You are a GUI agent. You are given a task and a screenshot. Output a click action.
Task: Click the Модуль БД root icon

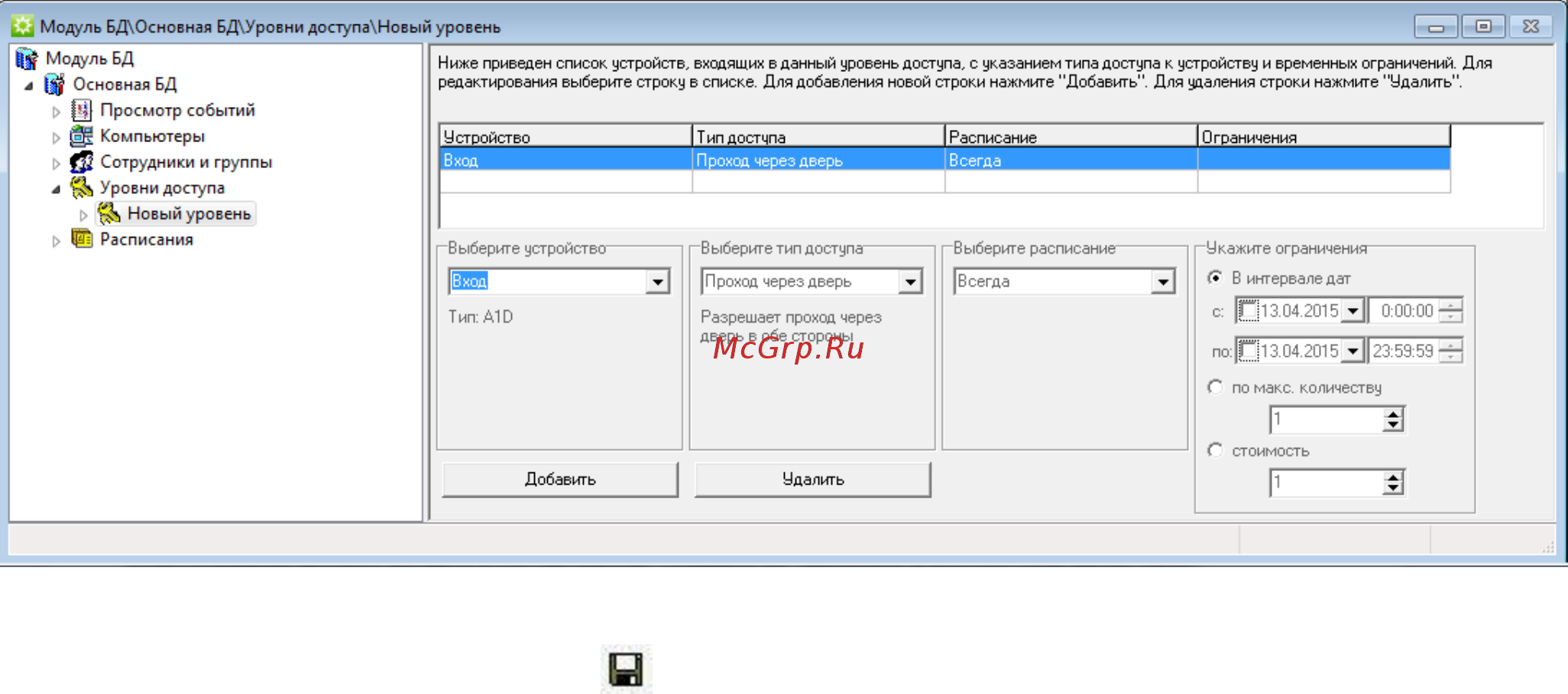[27, 58]
